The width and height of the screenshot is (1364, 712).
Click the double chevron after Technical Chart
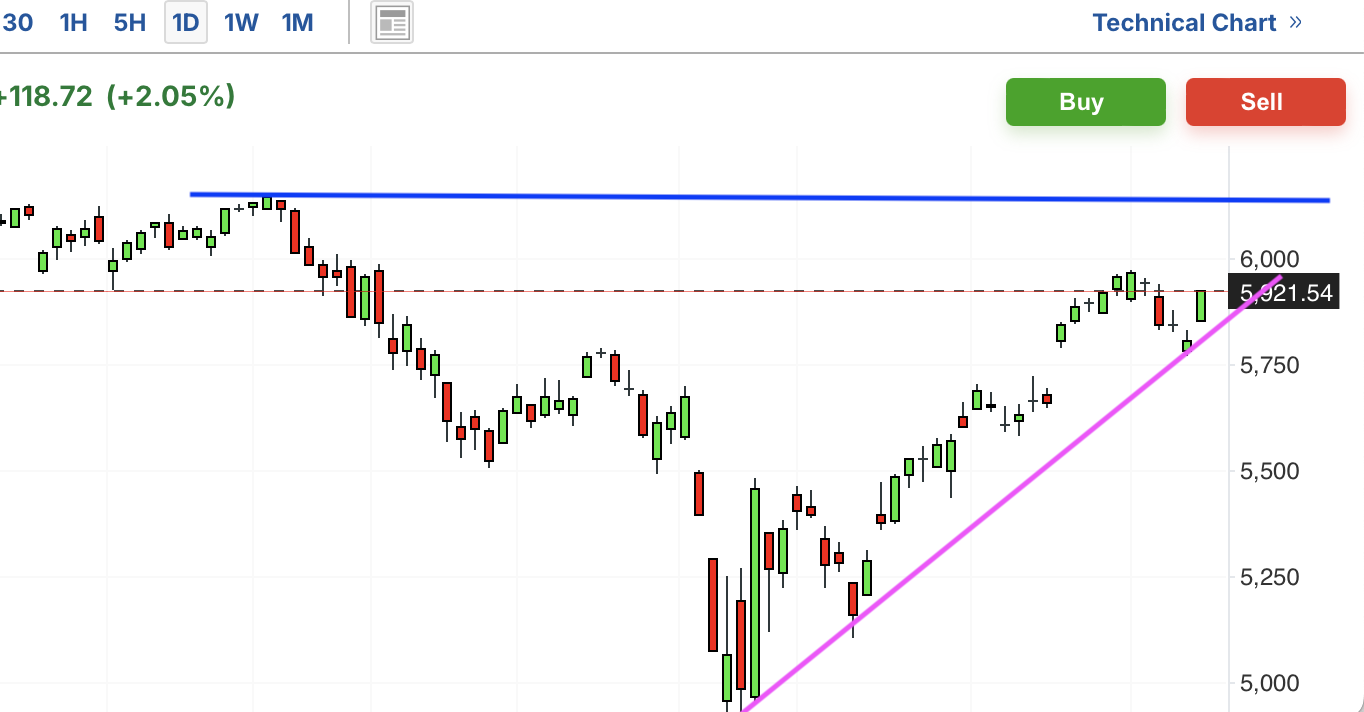1296,22
